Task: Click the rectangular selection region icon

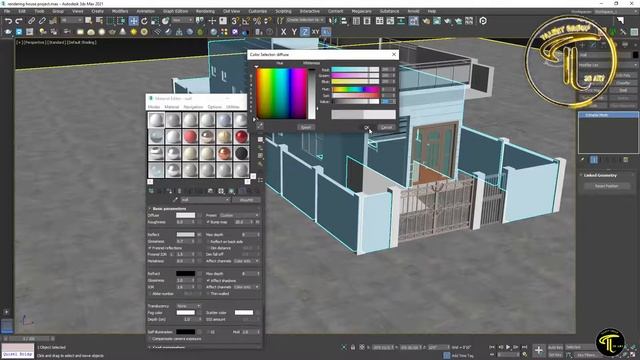Action: [110, 21]
